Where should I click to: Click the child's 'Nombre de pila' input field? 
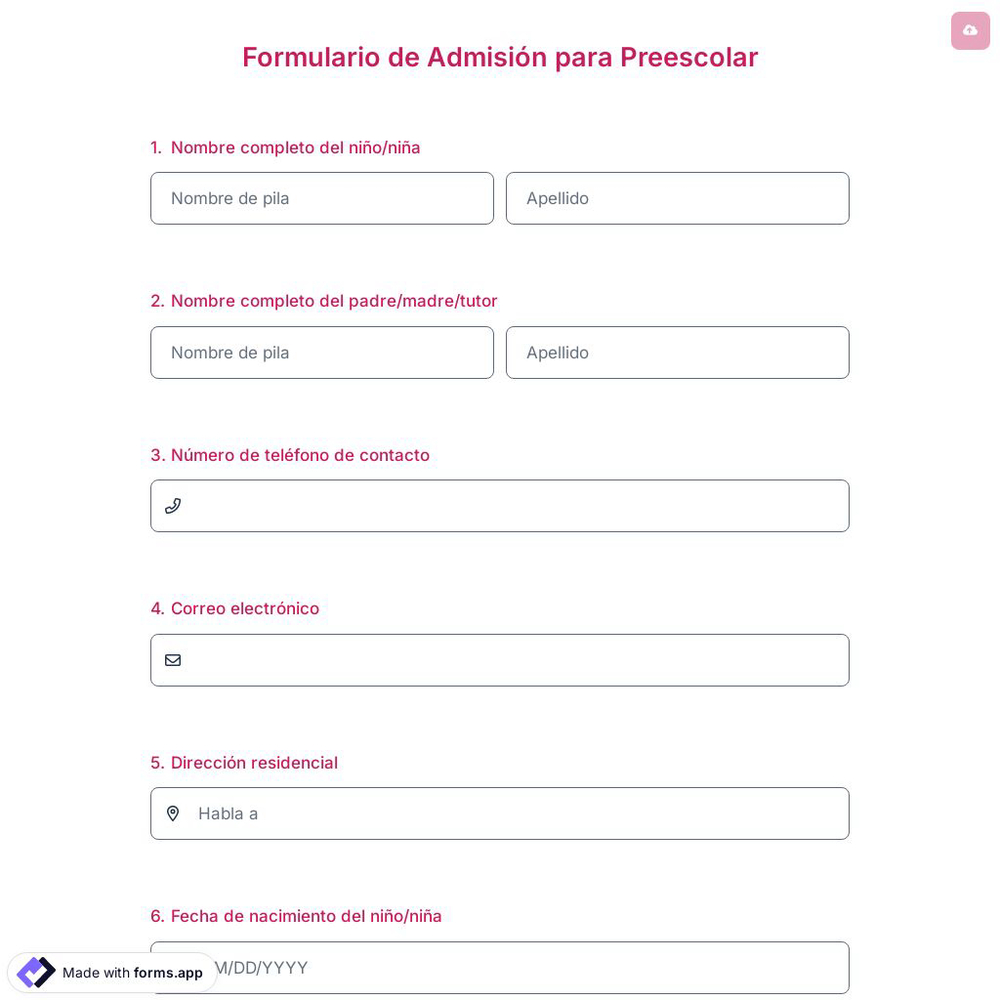pos(322,198)
